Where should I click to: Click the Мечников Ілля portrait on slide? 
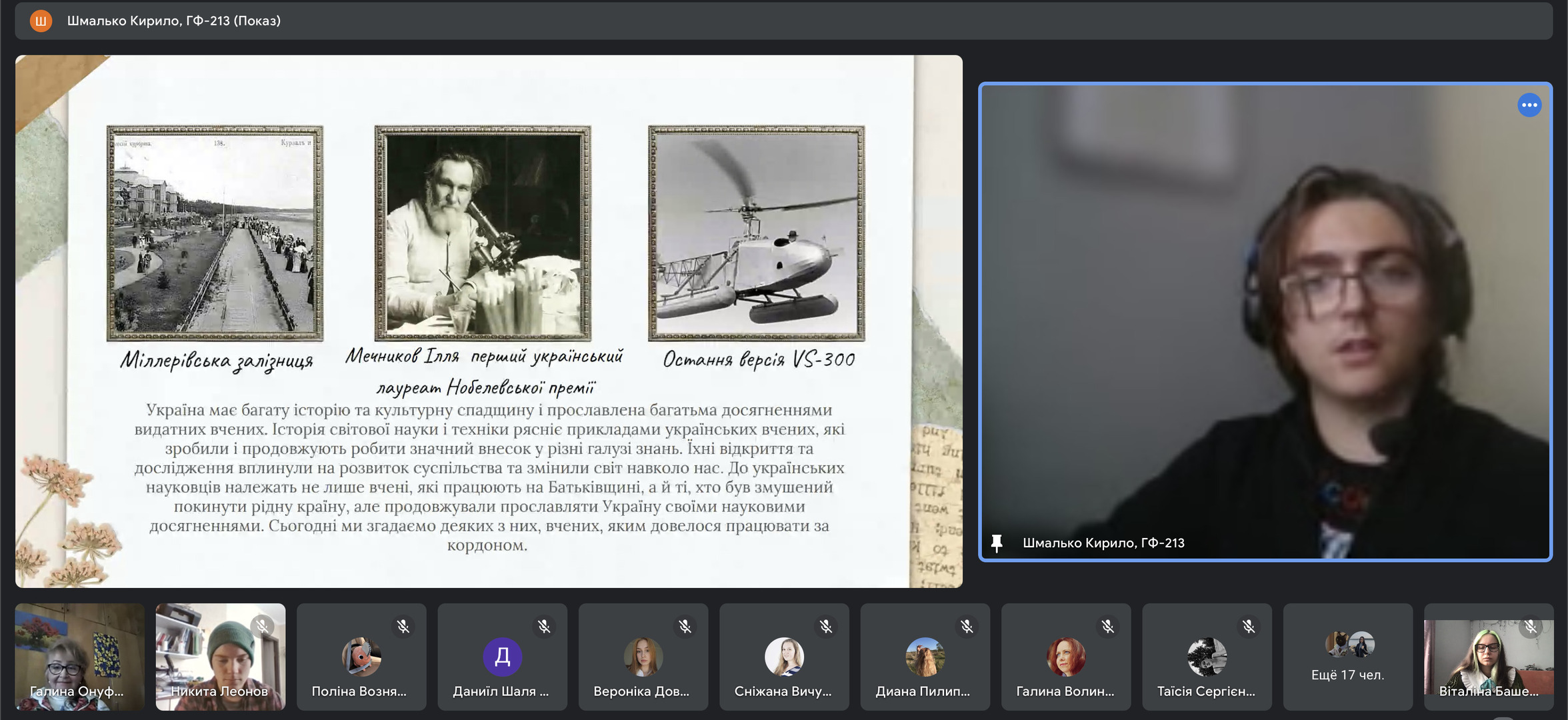click(x=483, y=233)
